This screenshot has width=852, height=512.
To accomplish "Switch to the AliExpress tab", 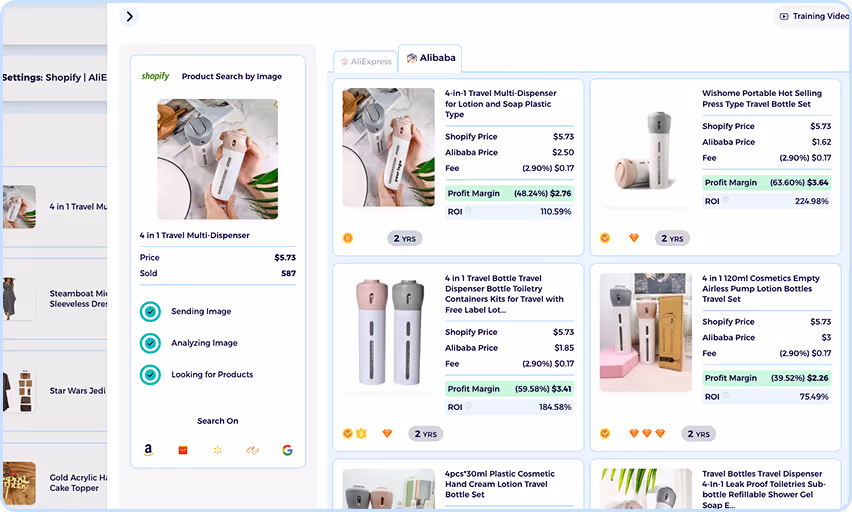I will point(366,61).
